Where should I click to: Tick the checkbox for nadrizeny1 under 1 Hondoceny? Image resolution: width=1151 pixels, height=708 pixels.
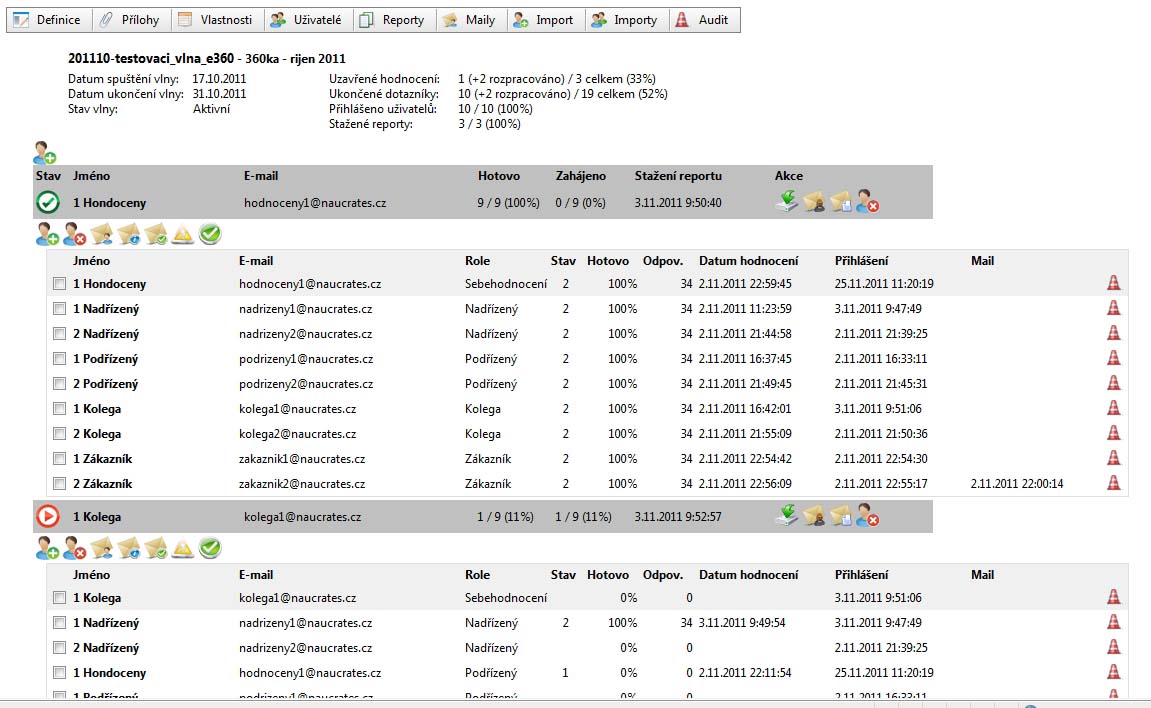point(60,309)
